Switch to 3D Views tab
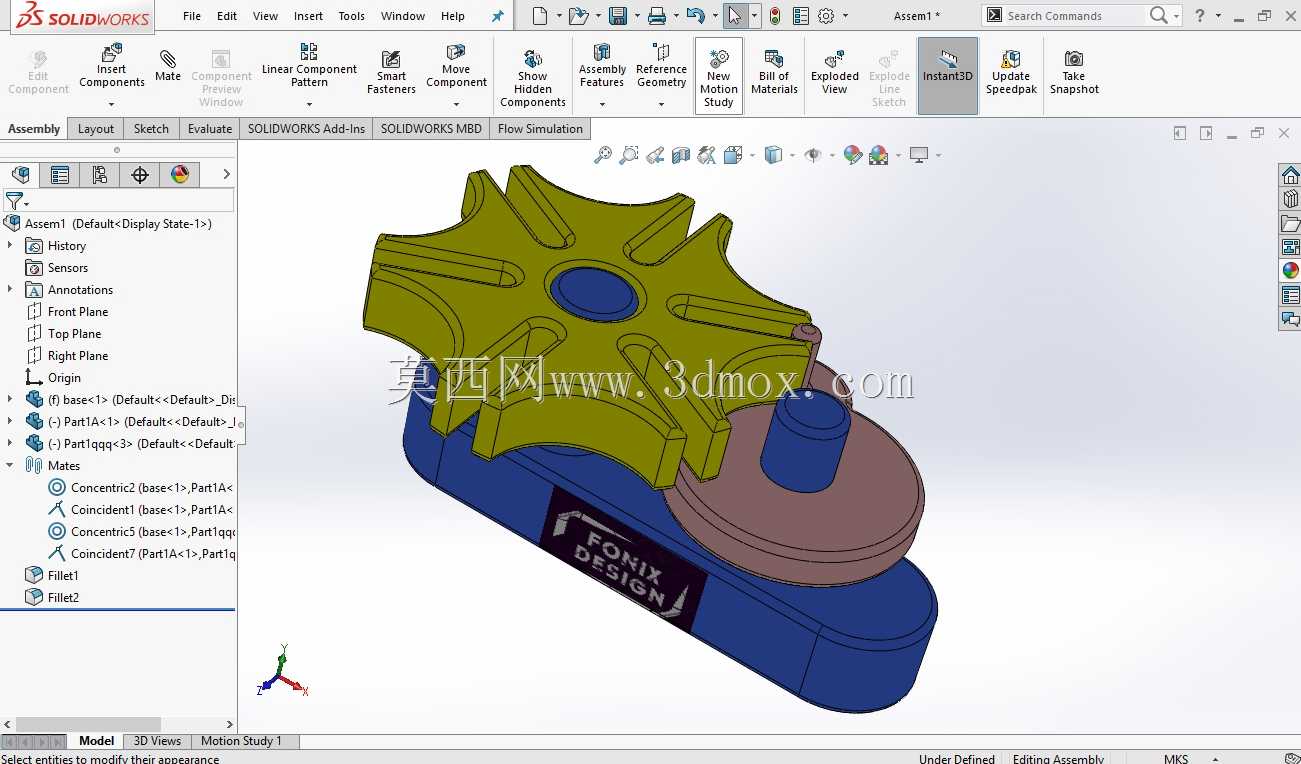The image size is (1301, 764). 157,741
